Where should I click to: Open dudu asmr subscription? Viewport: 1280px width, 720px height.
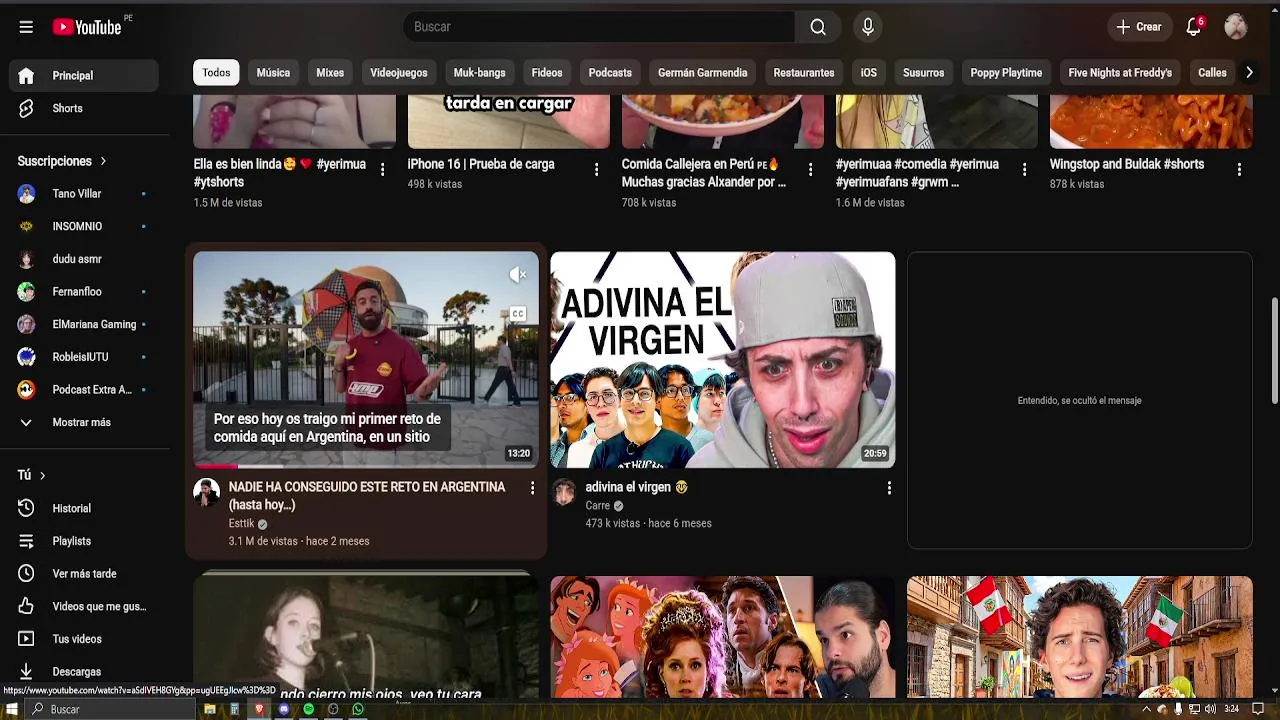(84, 259)
